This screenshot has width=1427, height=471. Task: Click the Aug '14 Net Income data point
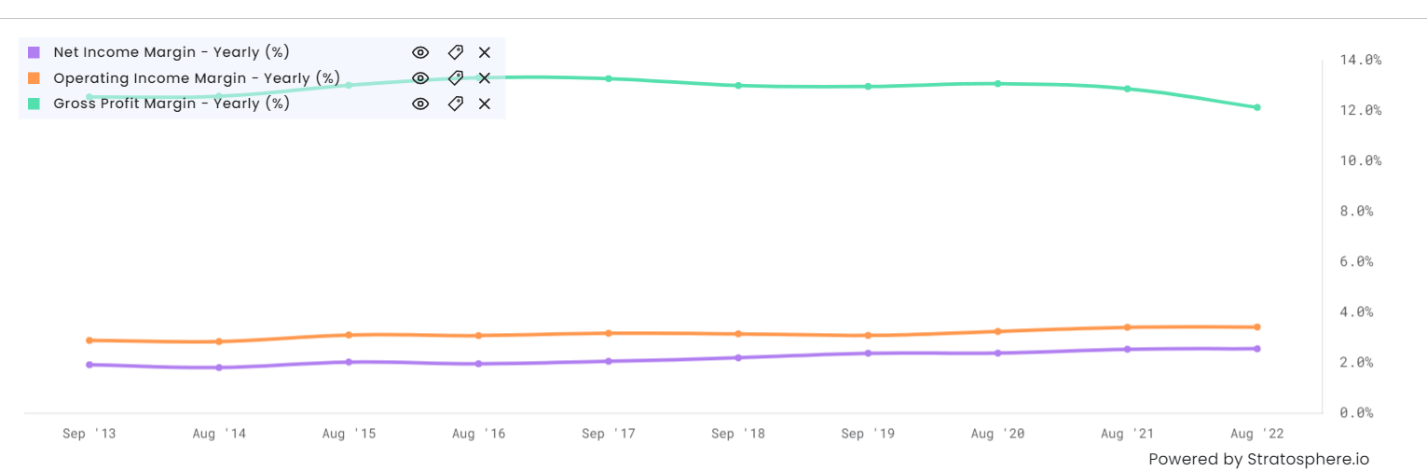click(219, 367)
